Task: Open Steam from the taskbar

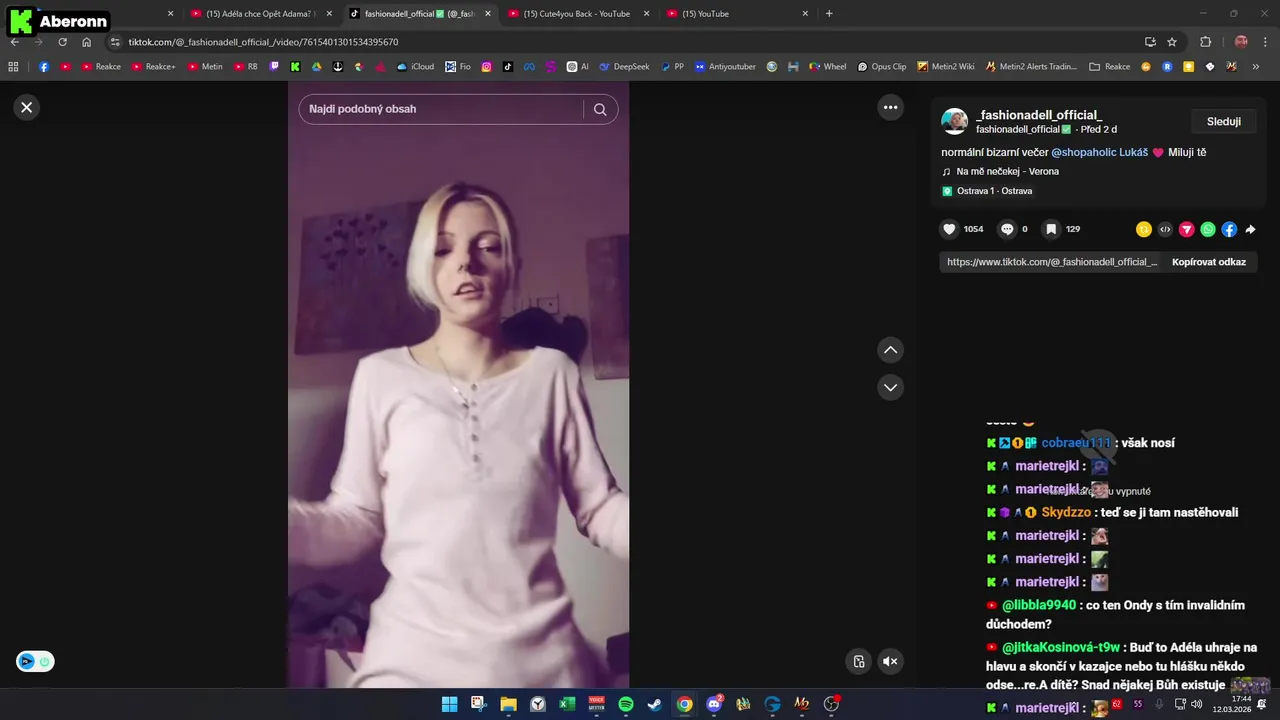Action: point(655,704)
